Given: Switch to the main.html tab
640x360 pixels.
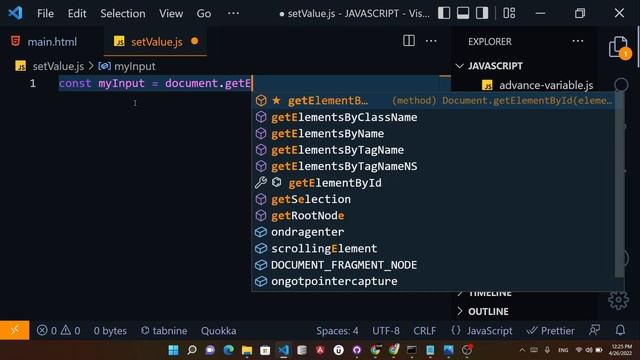Looking at the screenshot, I should coord(51,42).
